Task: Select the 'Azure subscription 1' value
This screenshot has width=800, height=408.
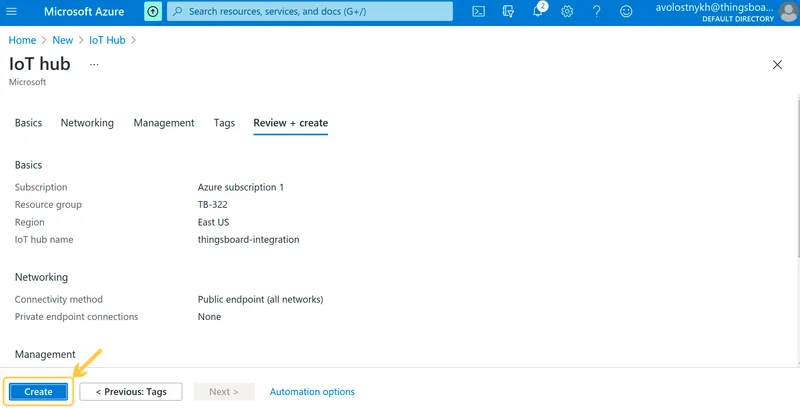Action: pyautogui.click(x=241, y=187)
